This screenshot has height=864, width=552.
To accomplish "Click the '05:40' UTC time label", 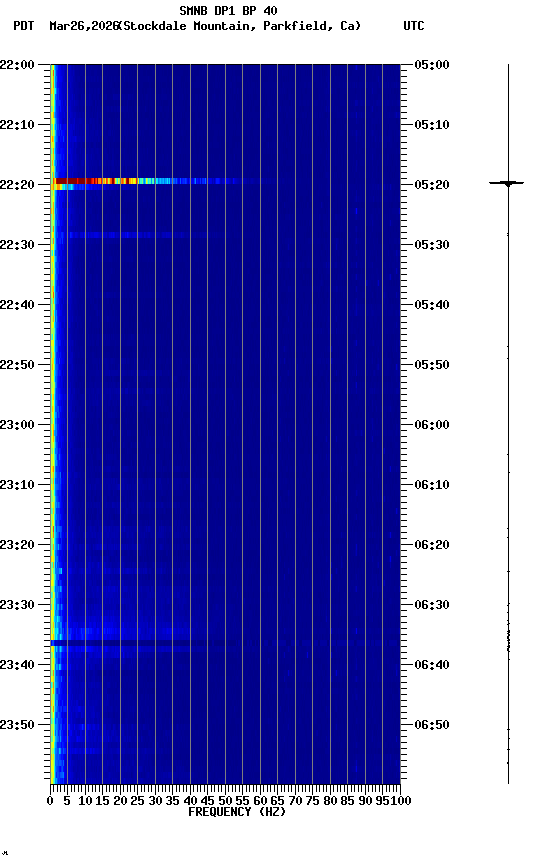I will [432, 305].
